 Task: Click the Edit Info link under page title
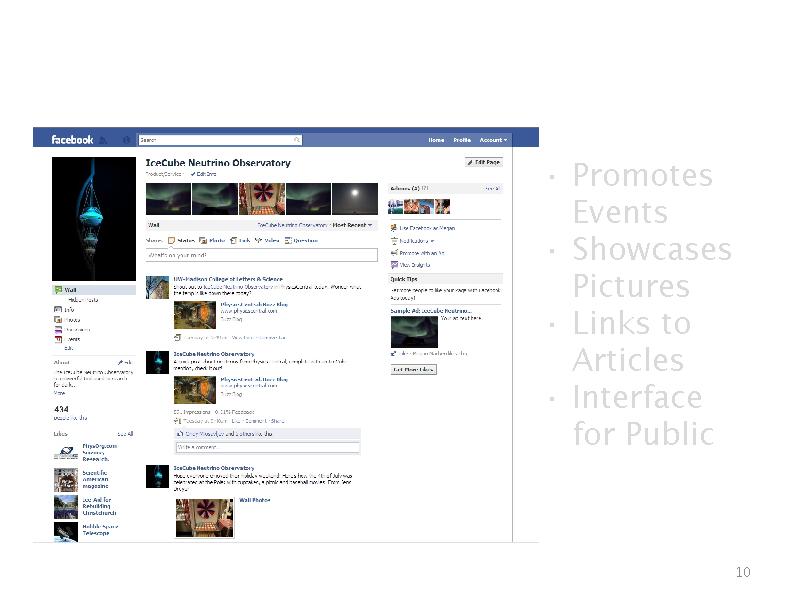point(204,174)
